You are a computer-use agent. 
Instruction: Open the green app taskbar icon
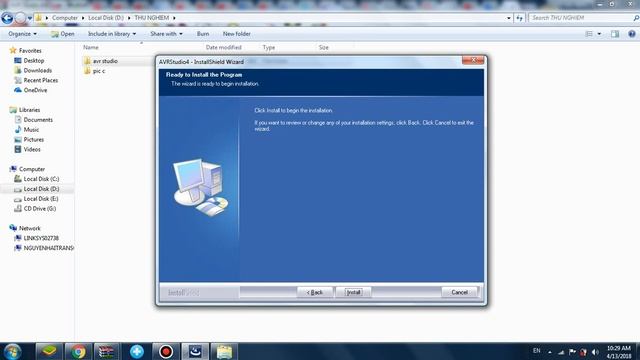[x=49, y=351]
